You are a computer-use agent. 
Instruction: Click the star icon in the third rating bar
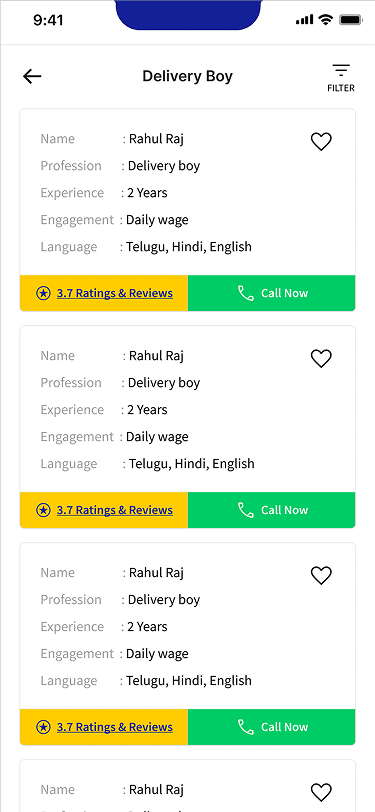click(44, 727)
